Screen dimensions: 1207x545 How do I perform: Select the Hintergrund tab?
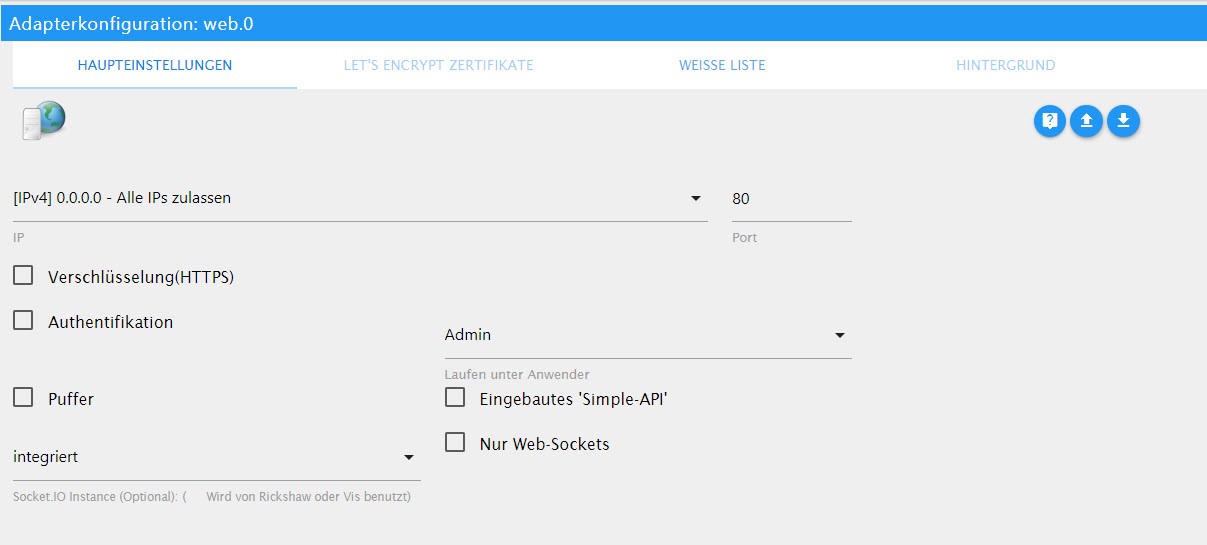coord(1005,65)
